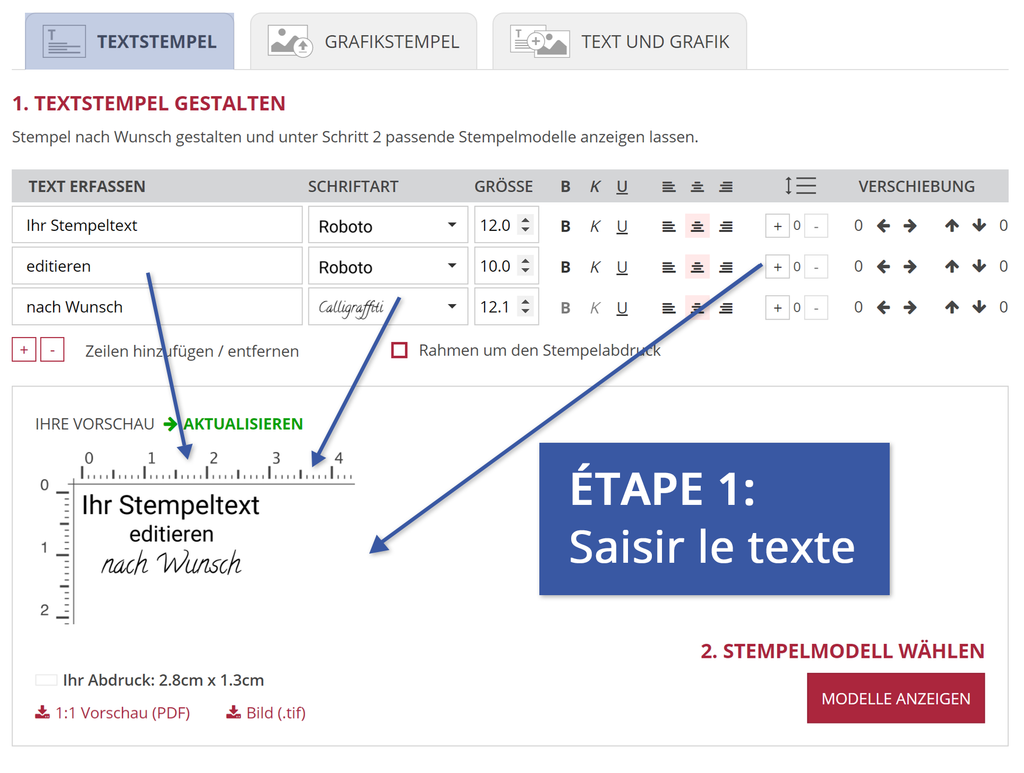Shift 'Ihr Stempeltext' row left with arrow
The width and height of the screenshot is (1024, 773).
(883, 226)
